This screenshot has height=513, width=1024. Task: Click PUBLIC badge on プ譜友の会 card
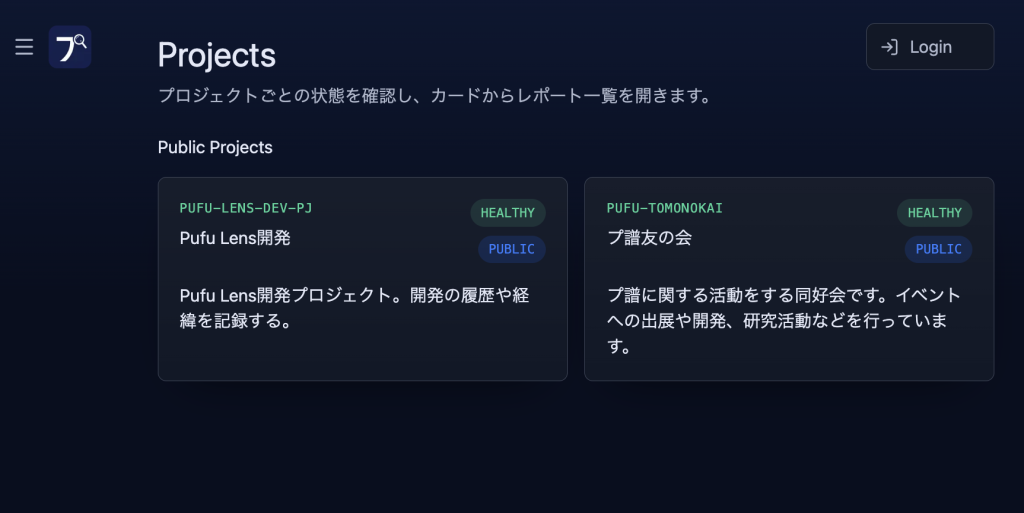[x=938, y=249]
